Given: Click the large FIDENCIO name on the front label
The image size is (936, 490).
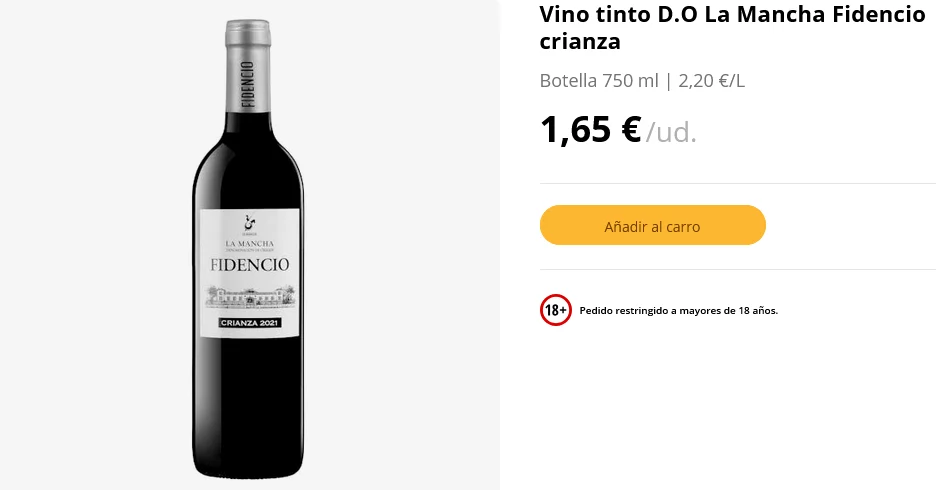Looking at the screenshot, I should click(249, 265).
